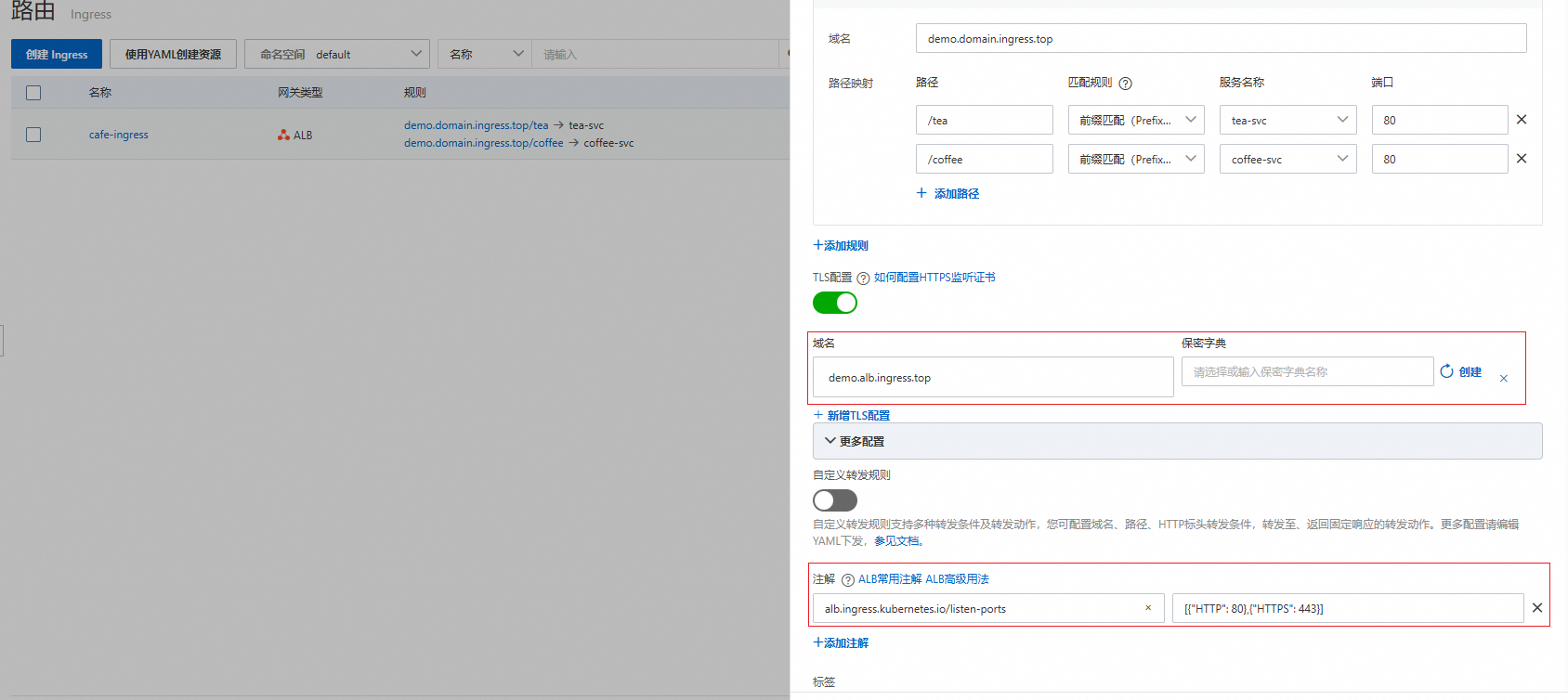This screenshot has width=1568, height=700.
Task: Click the ALB gateway type icon
Action: click(x=283, y=135)
